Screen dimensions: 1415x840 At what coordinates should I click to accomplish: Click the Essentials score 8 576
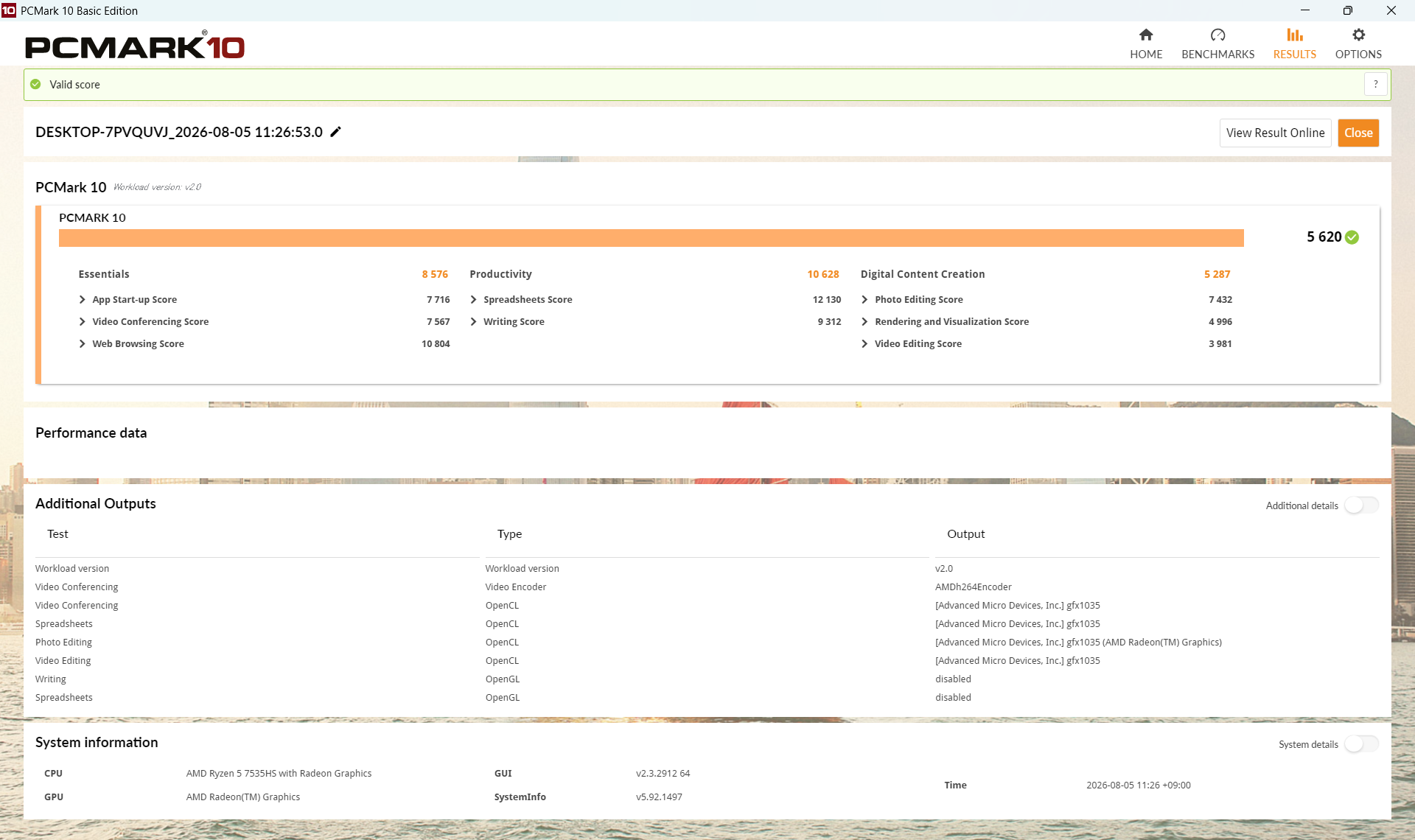pos(435,274)
